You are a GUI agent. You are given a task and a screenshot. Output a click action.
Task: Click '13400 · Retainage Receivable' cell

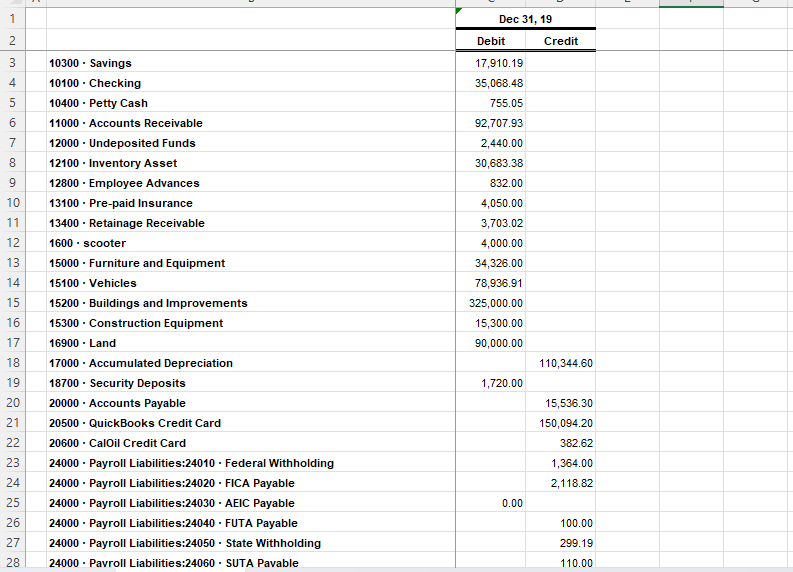point(251,223)
